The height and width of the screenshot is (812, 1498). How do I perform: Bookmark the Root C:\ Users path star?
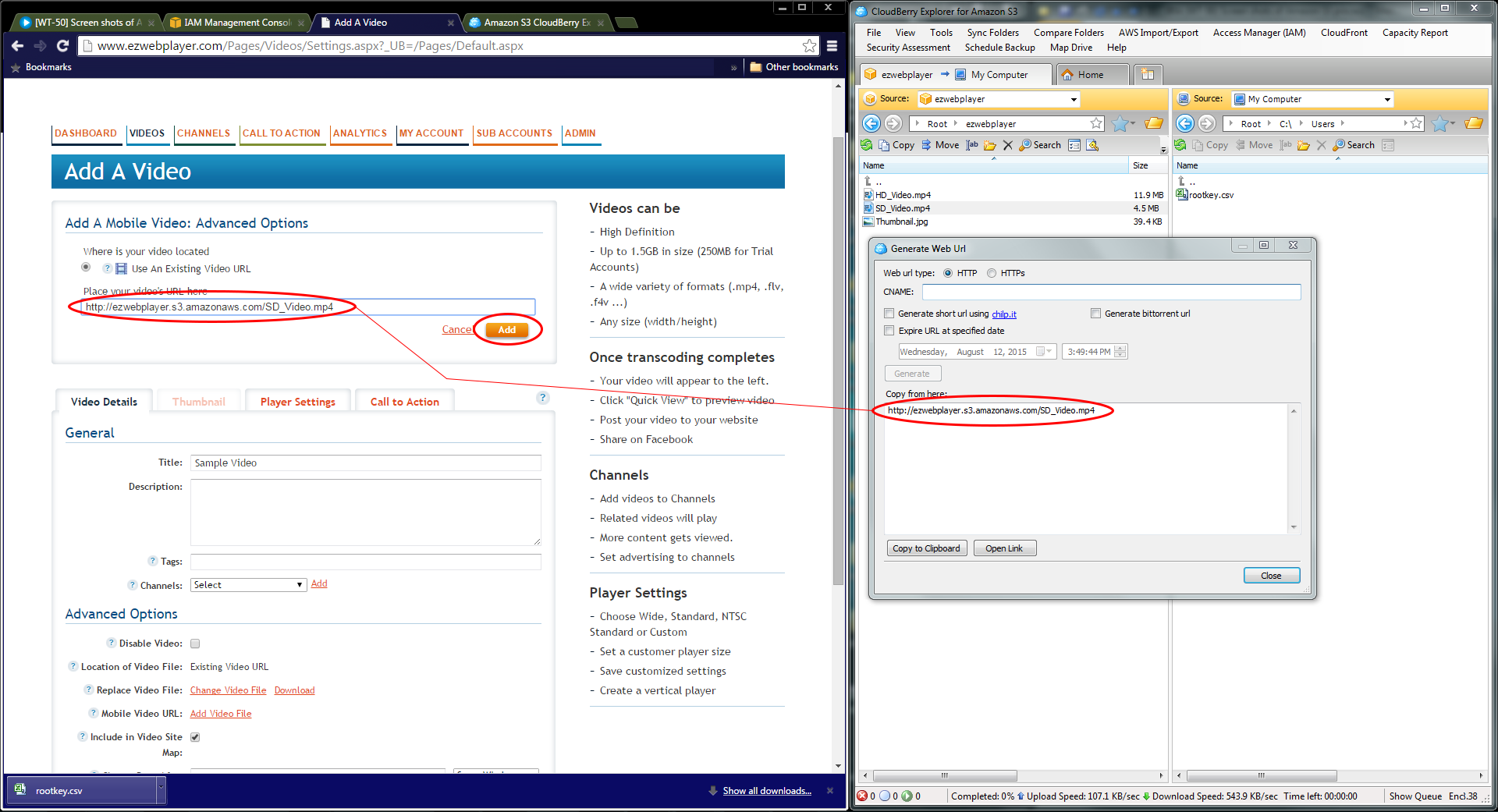tap(1416, 123)
